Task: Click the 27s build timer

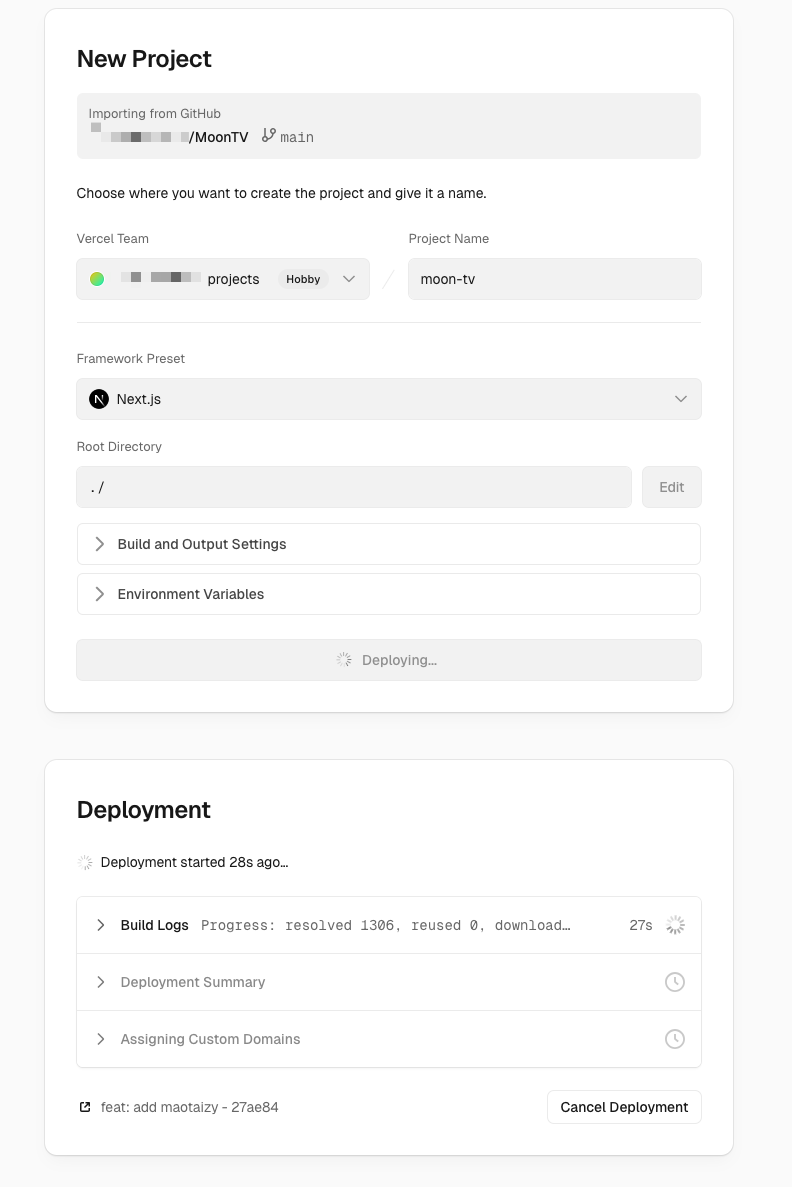Action: (641, 925)
